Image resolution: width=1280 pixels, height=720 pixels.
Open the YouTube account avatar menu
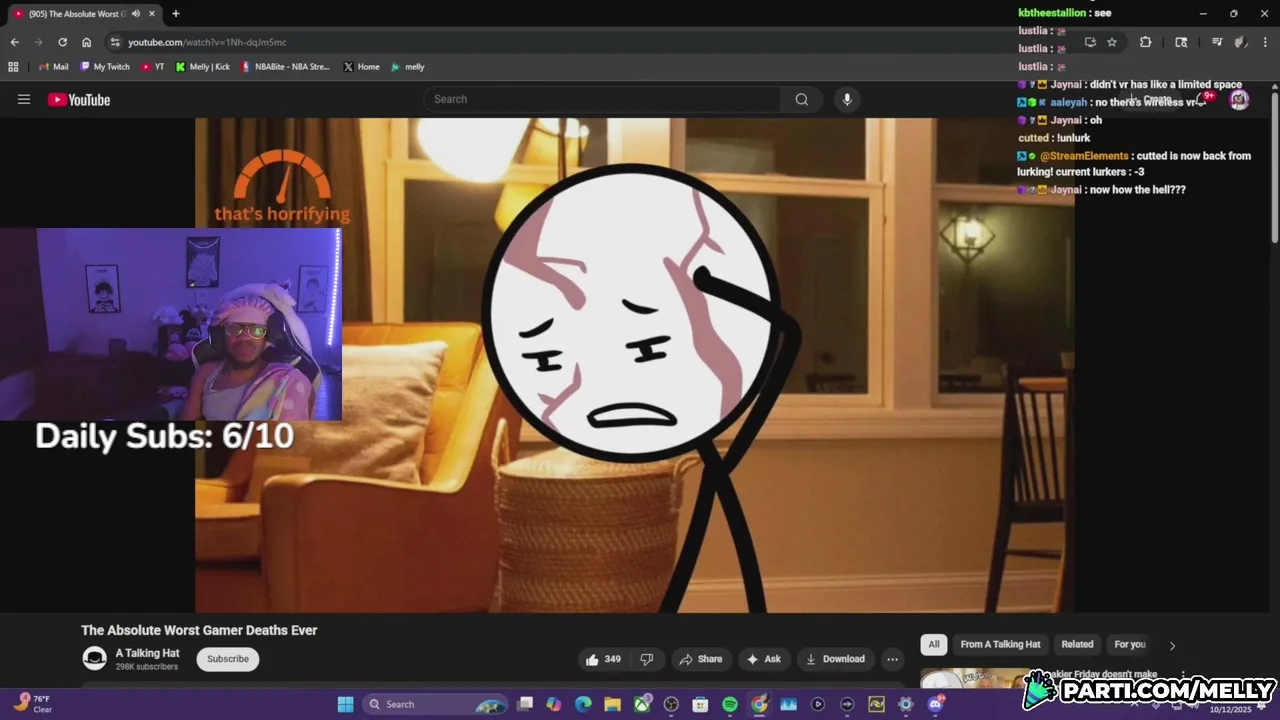click(1239, 99)
